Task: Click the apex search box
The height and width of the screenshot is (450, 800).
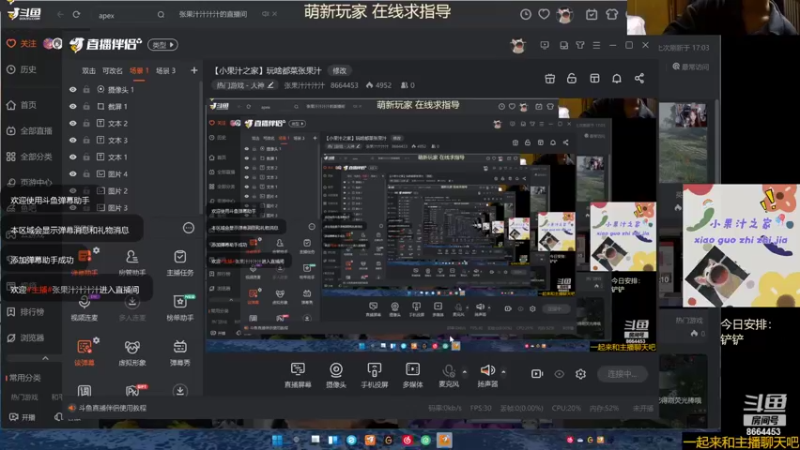Action: 125,16
